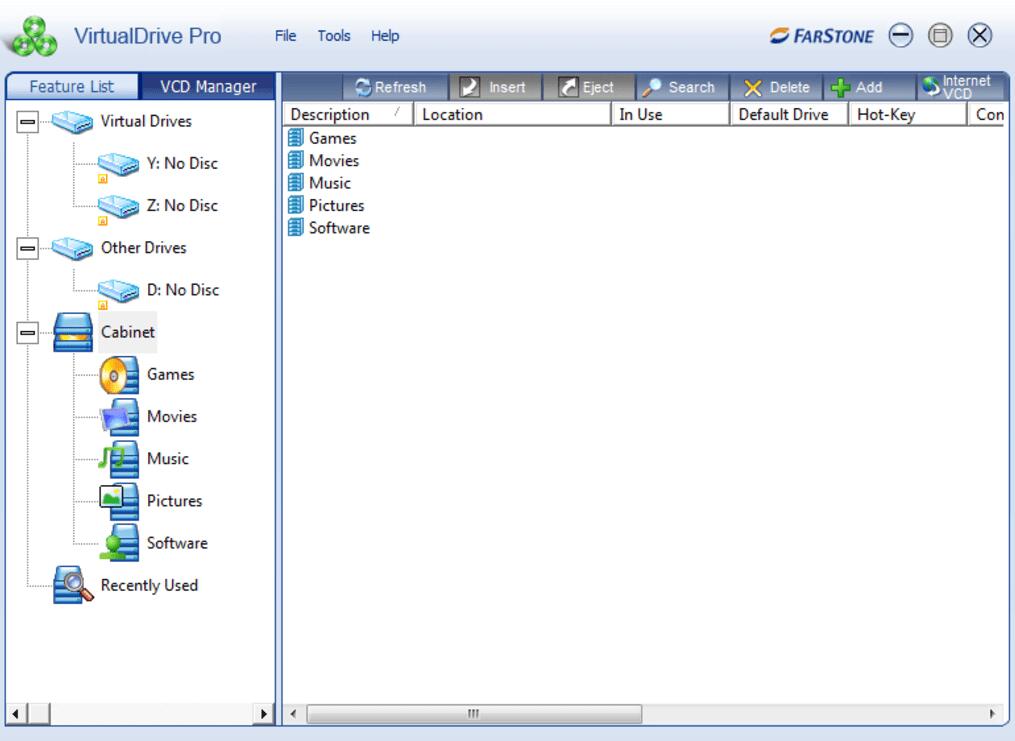This screenshot has width=1015, height=741.
Task: Click the Delete X icon
Action: [x=752, y=87]
